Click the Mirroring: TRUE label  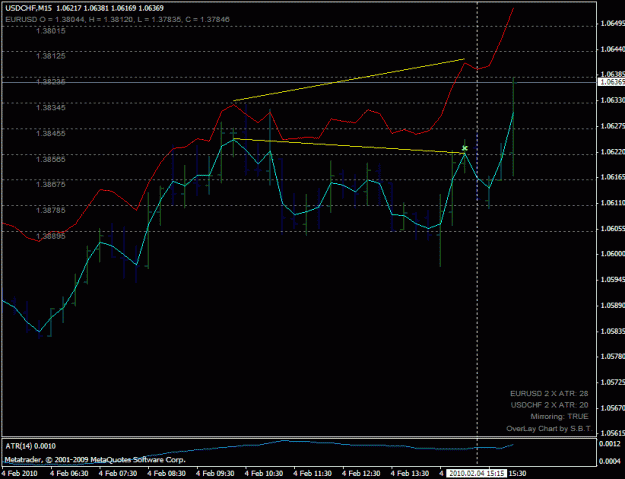[559, 417]
